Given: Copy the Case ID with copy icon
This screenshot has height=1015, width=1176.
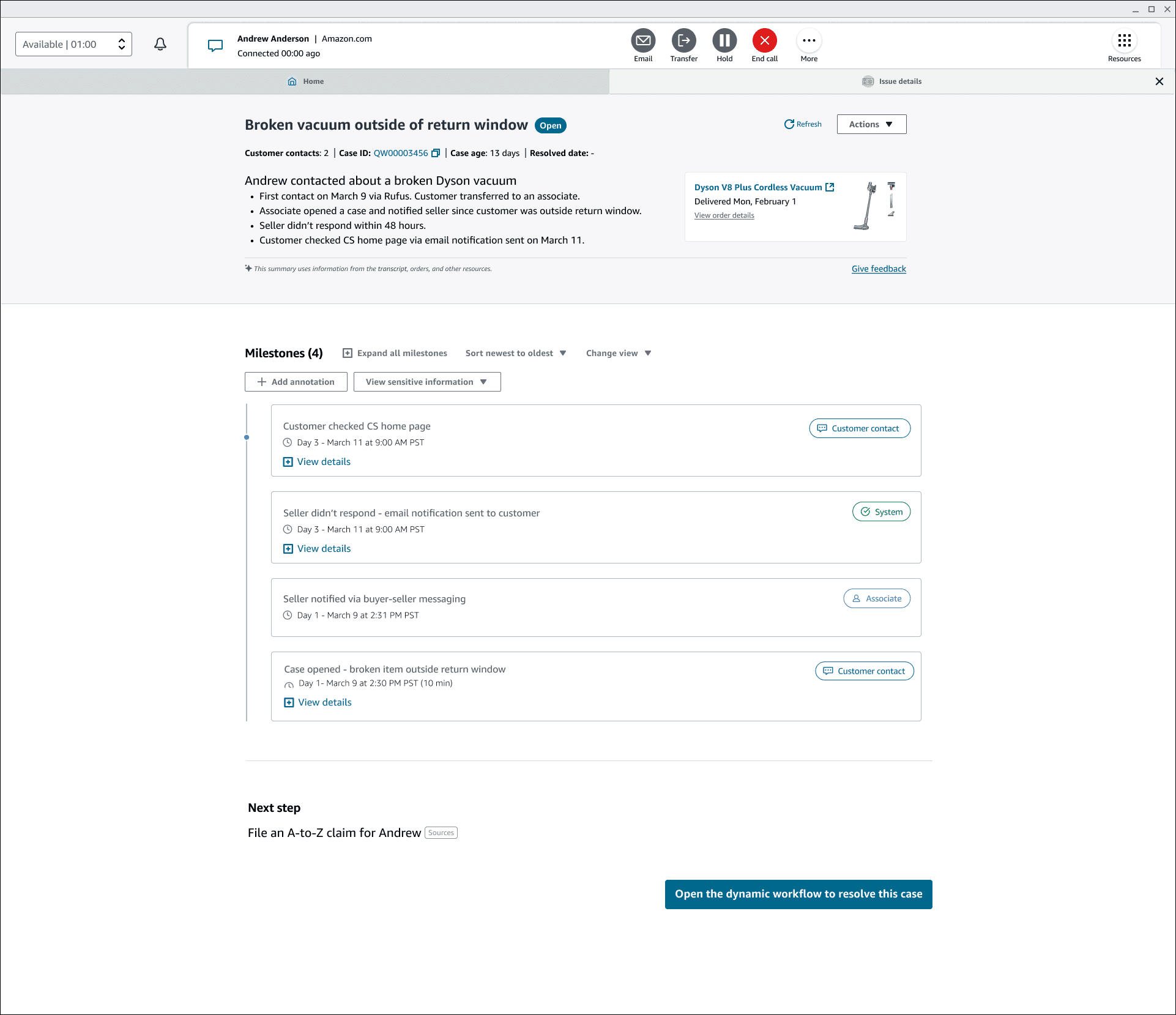Looking at the screenshot, I should [x=436, y=153].
